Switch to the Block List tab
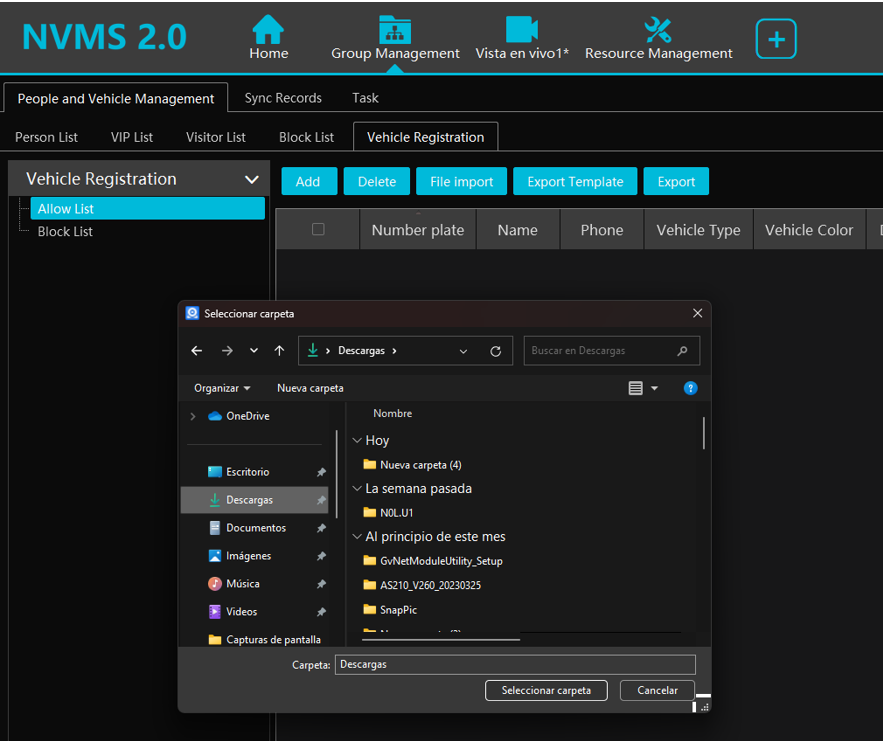 [x=306, y=137]
